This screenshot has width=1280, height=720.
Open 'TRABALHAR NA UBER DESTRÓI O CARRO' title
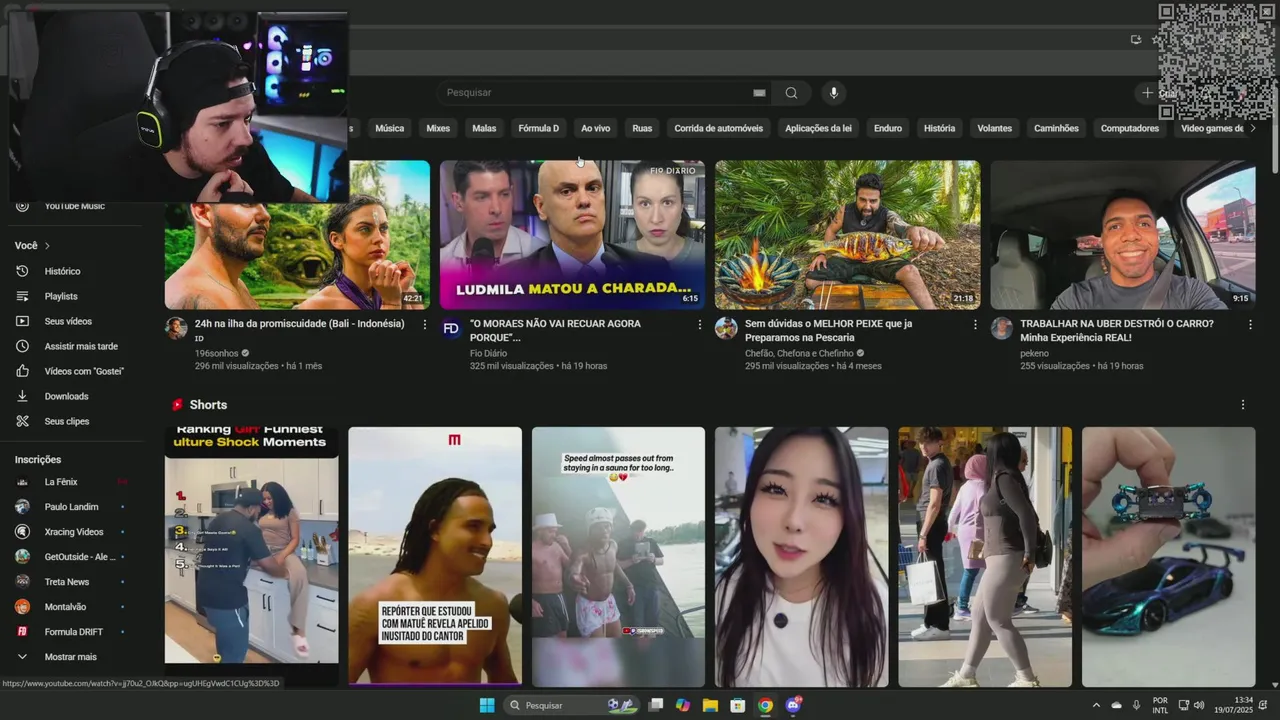tap(1117, 330)
